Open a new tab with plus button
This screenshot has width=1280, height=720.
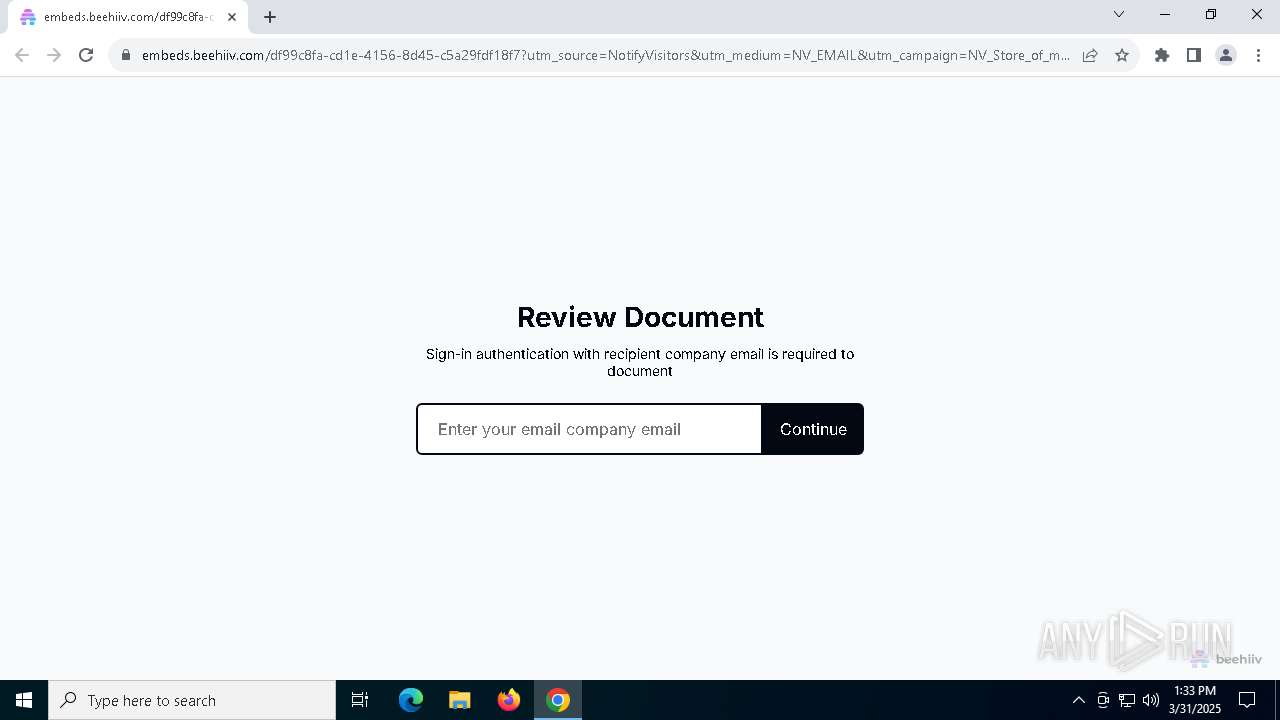pyautogui.click(x=270, y=17)
